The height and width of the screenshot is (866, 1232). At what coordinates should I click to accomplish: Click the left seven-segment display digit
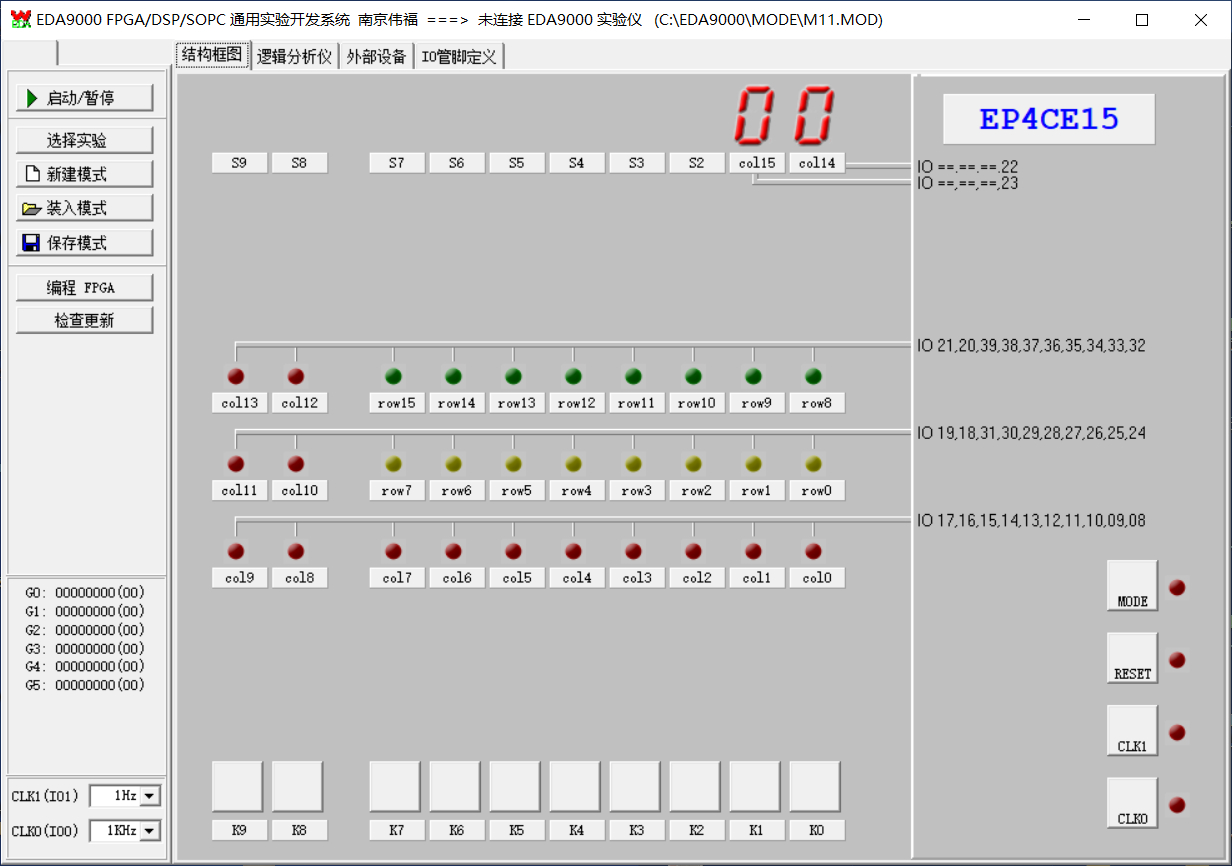(756, 115)
